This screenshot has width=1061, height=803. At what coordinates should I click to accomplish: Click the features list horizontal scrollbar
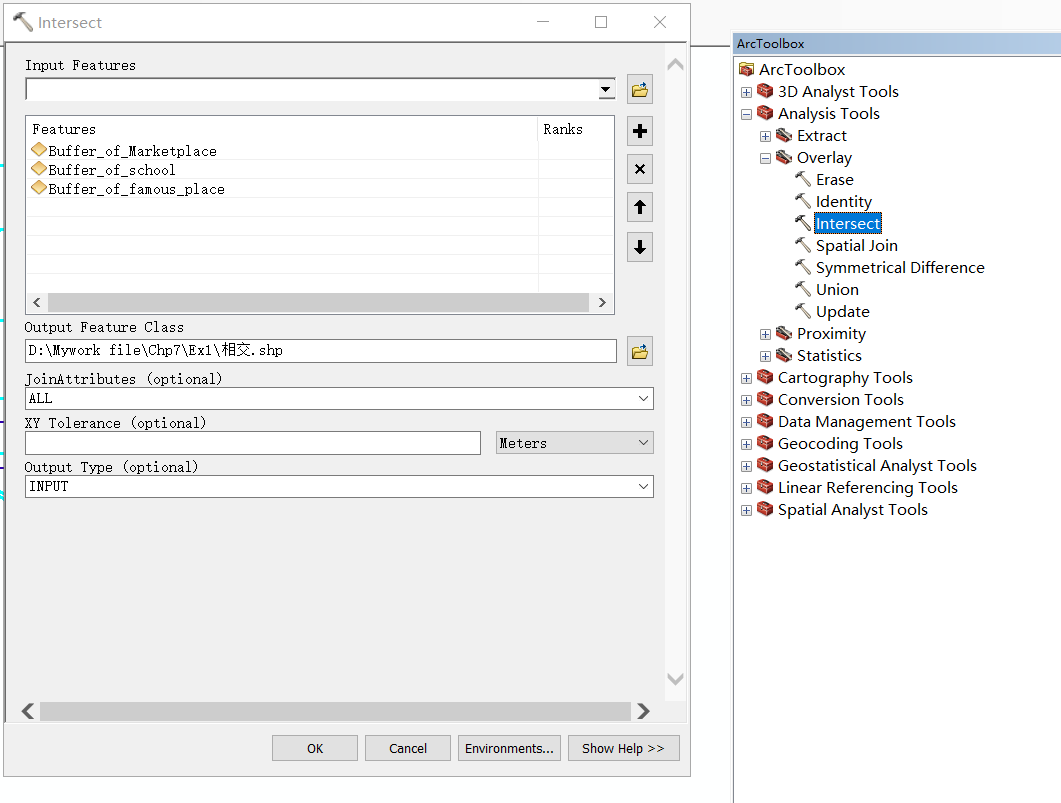pyautogui.click(x=318, y=302)
